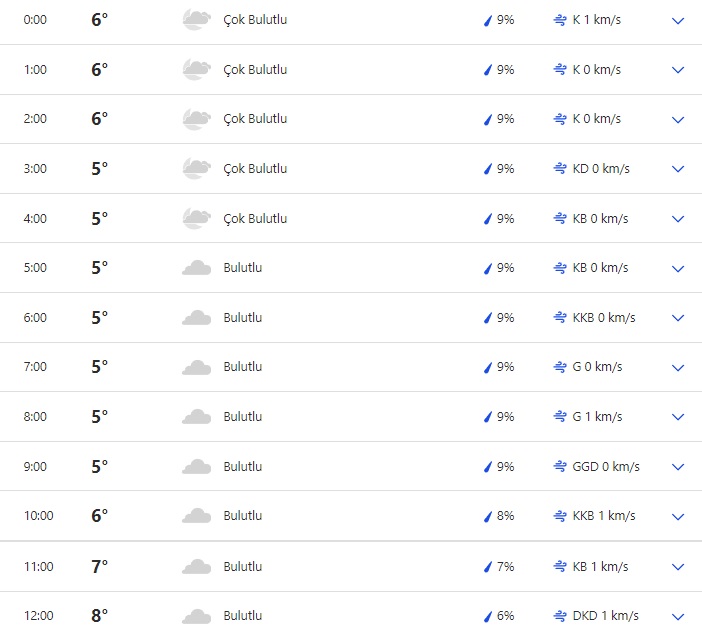This screenshot has height=637, width=702.
Task: Expand the 9:00 row chevron
Action: (x=678, y=467)
